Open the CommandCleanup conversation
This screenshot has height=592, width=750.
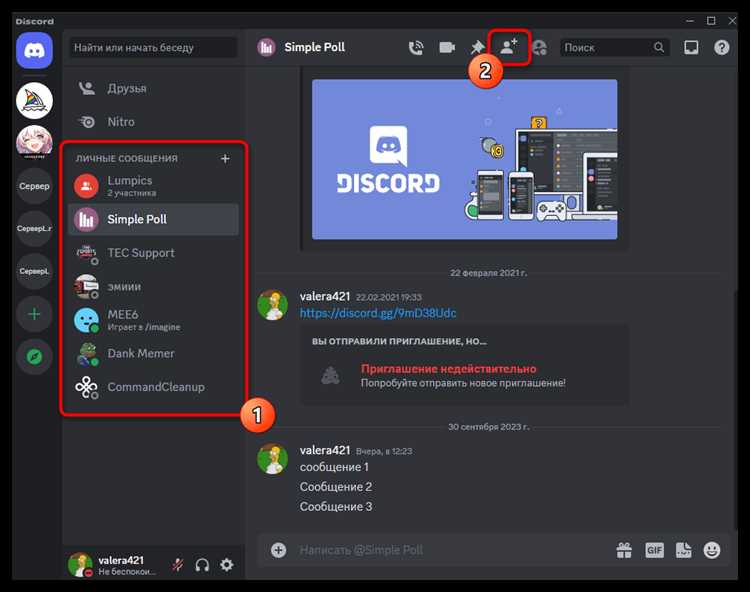154,387
